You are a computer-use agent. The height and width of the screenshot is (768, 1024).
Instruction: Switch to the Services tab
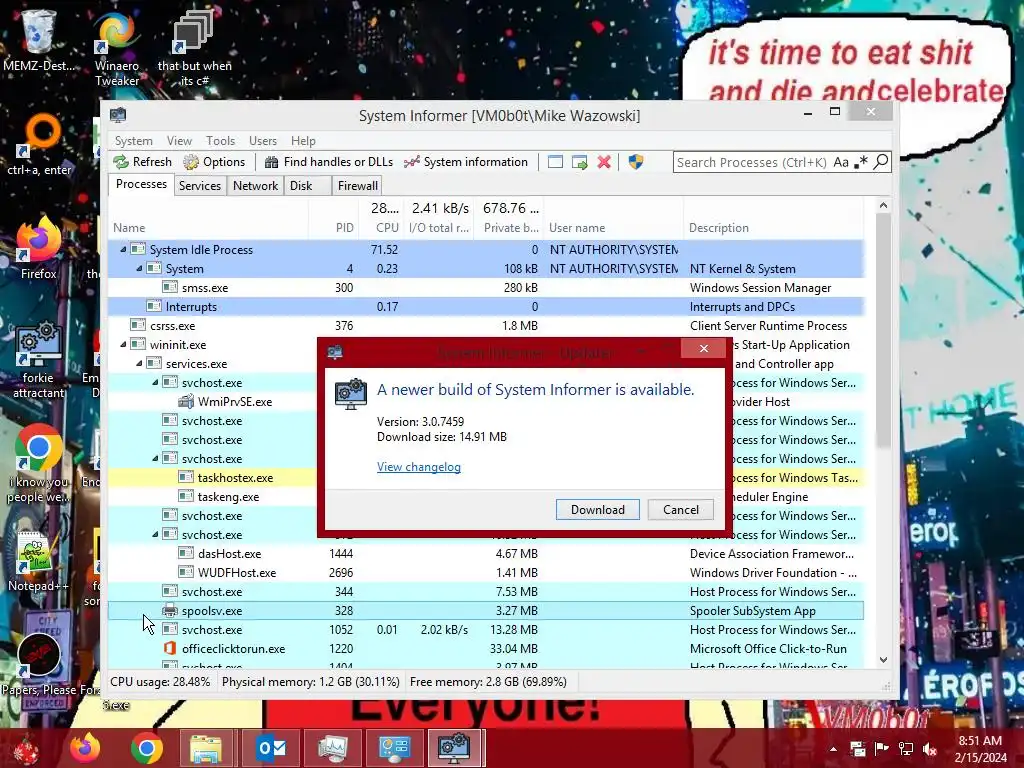point(200,185)
